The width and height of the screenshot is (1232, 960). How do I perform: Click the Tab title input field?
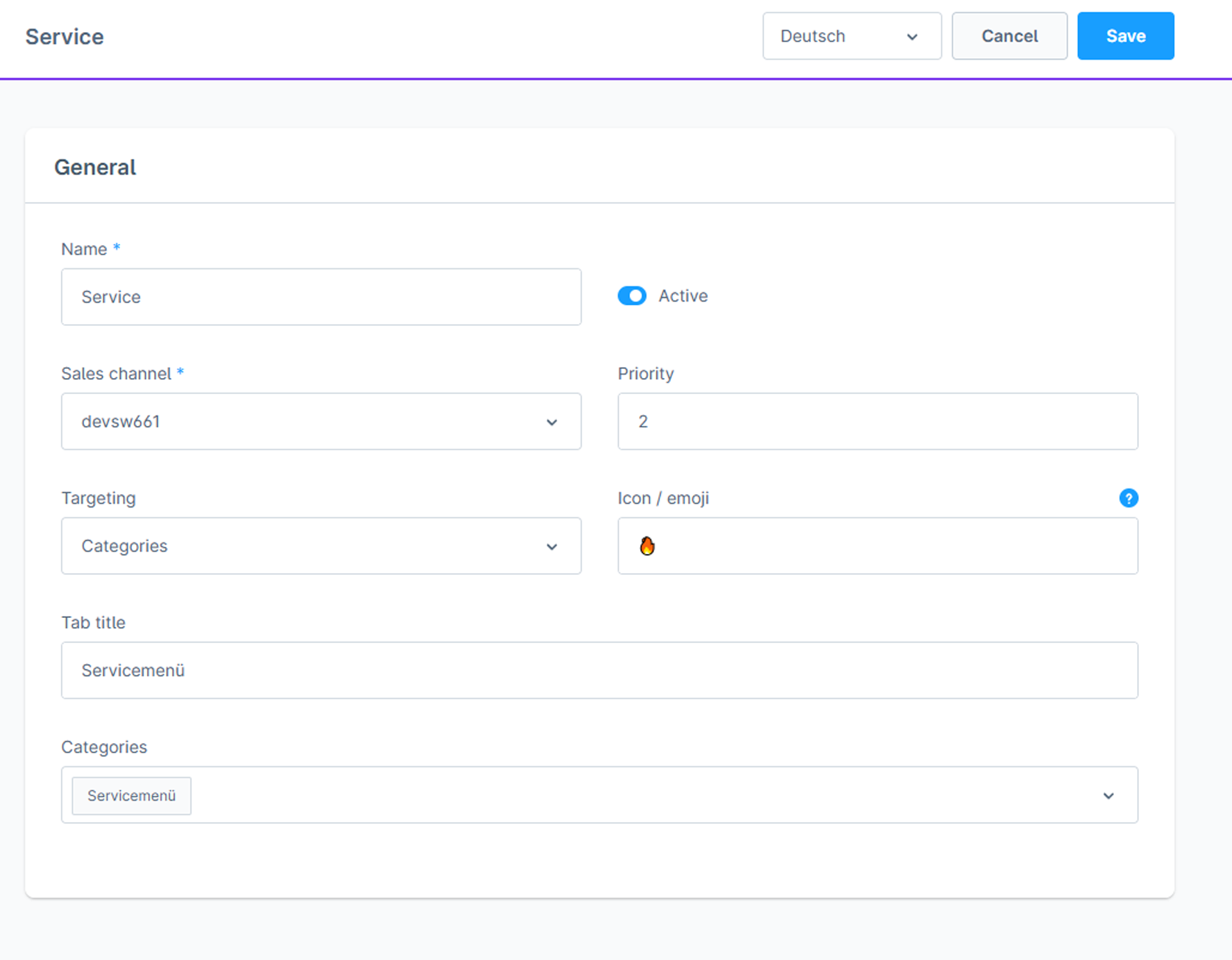[599, 671]
